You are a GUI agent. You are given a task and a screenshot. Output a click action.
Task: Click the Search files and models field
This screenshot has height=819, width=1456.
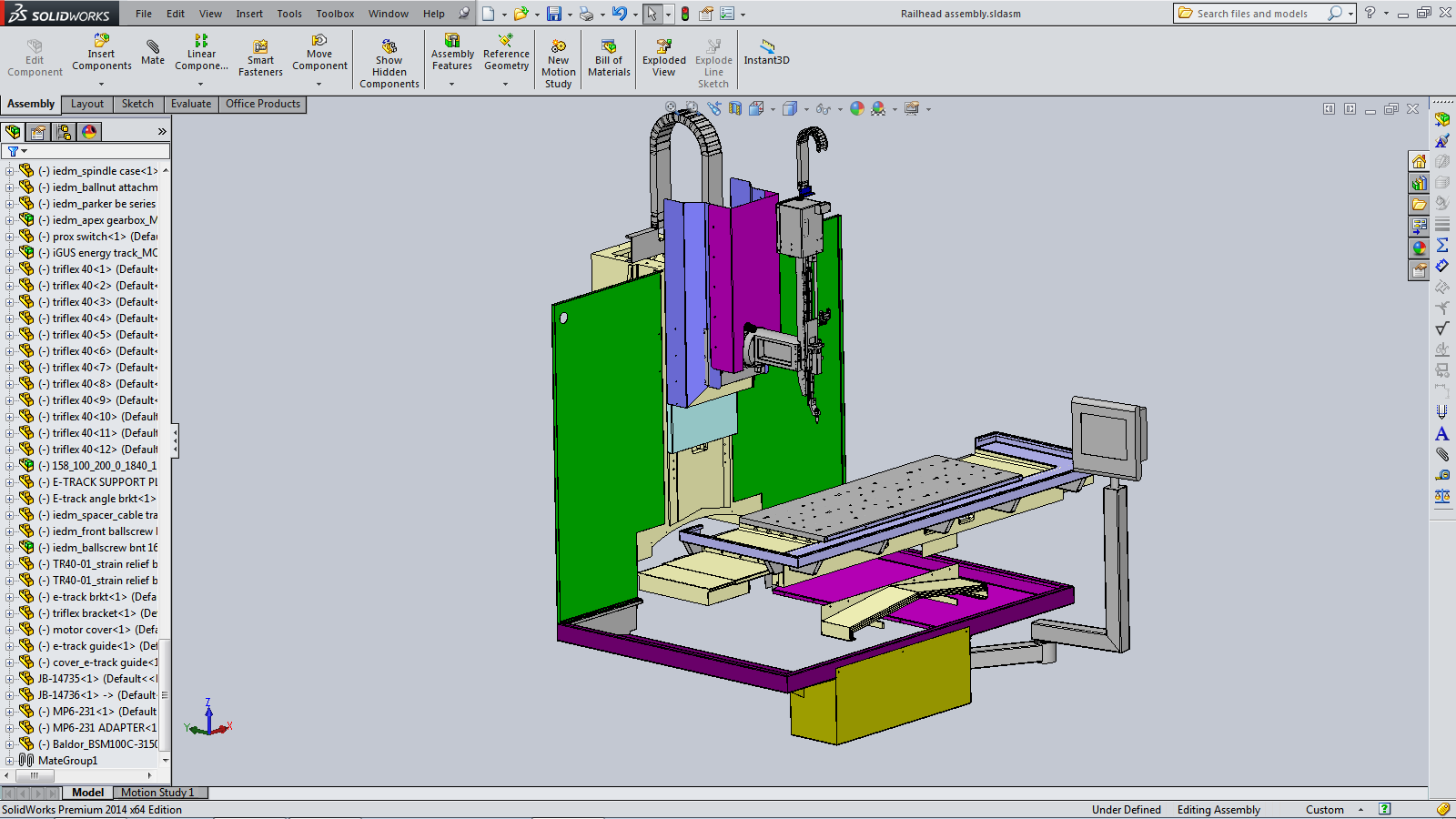point(1259,14)
